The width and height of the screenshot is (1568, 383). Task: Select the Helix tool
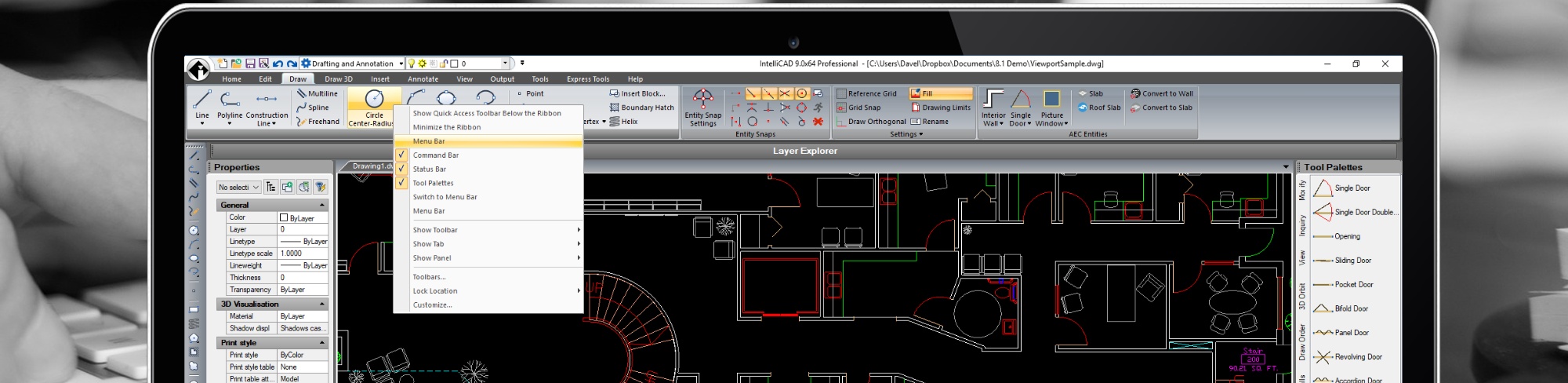(x=623, y=122)
